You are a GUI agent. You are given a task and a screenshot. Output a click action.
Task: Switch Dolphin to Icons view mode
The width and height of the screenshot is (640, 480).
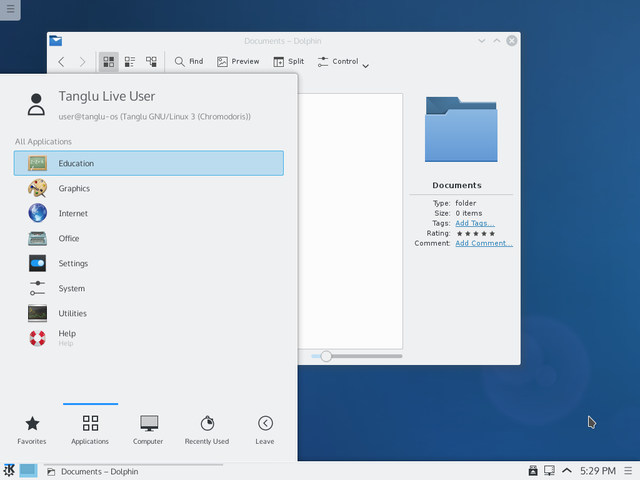click(x=109, y=62)
